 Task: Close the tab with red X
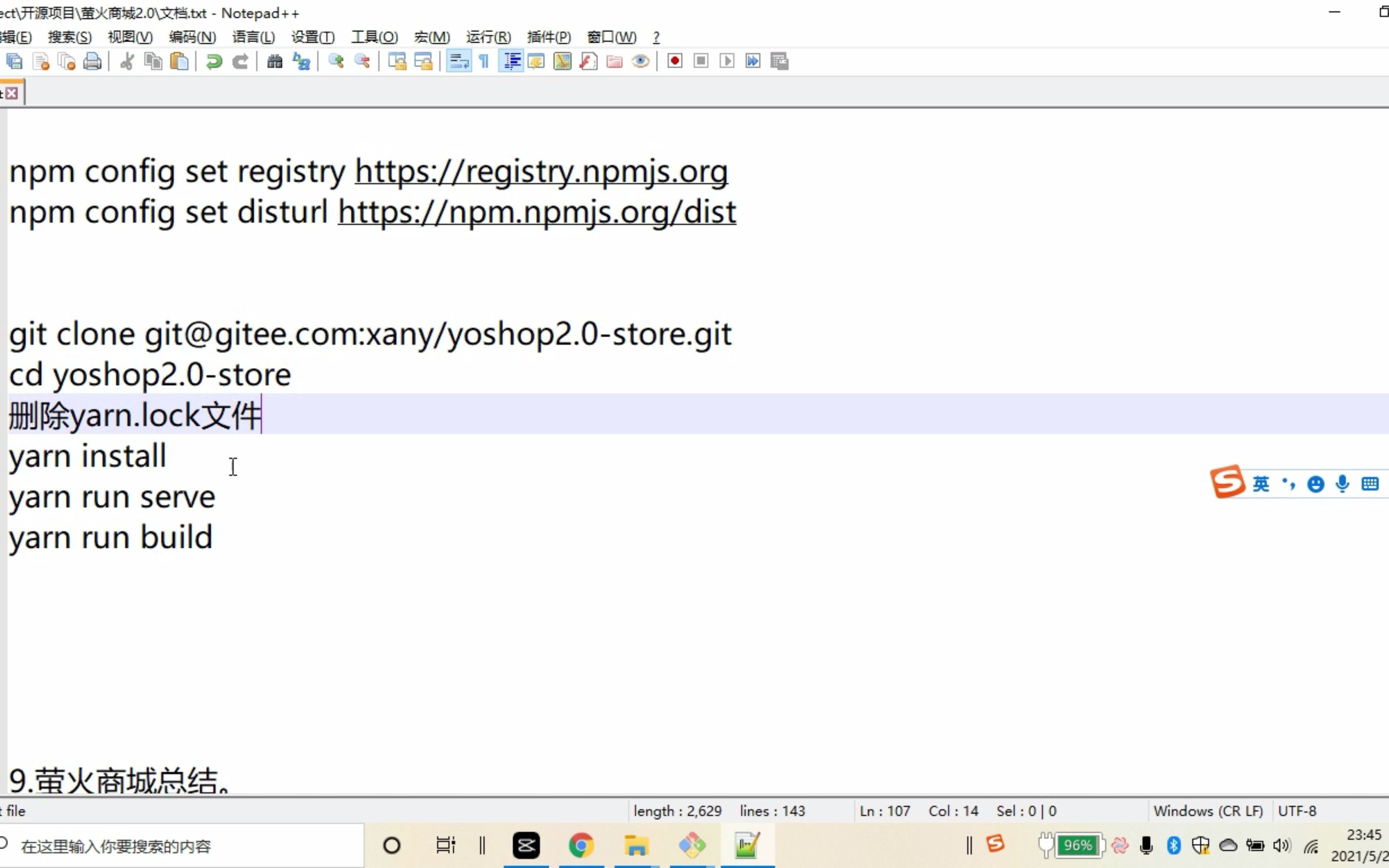click(x=12, y=94)
